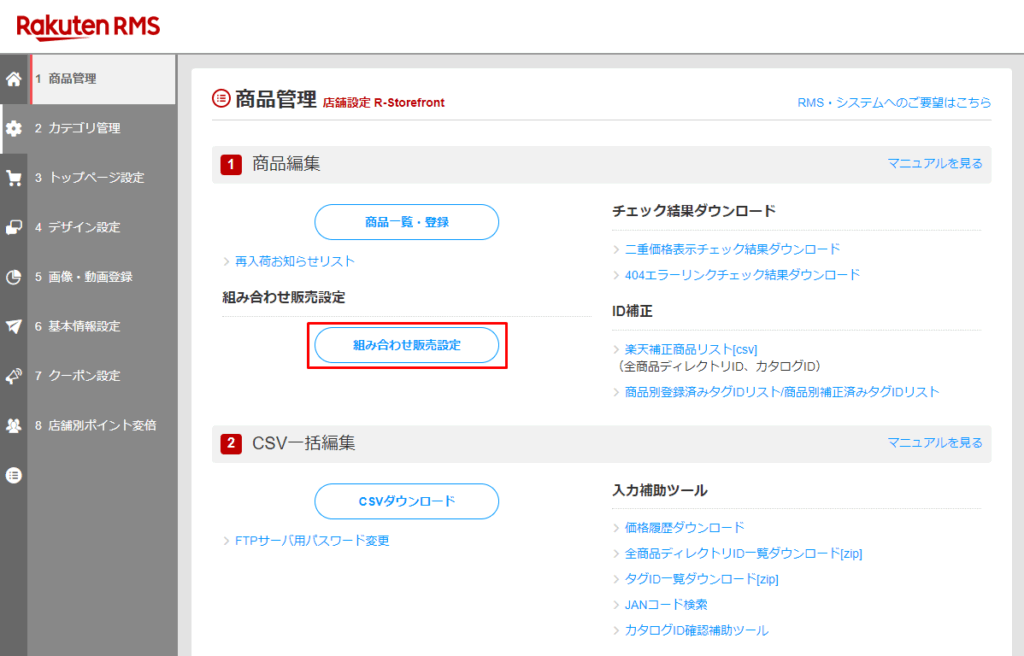Open RMS・システムへのご要望はこちら link
Viewport: 1024px width, 656px height.
894,103
